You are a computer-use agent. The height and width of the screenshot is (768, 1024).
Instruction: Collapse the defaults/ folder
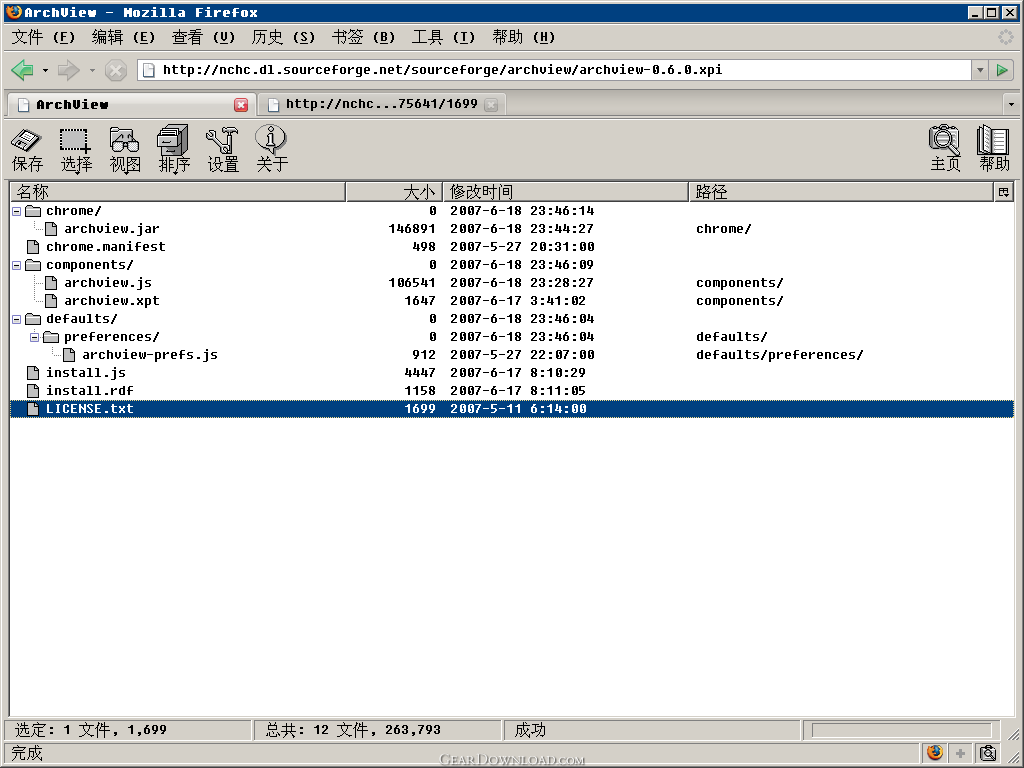point(16,319)
